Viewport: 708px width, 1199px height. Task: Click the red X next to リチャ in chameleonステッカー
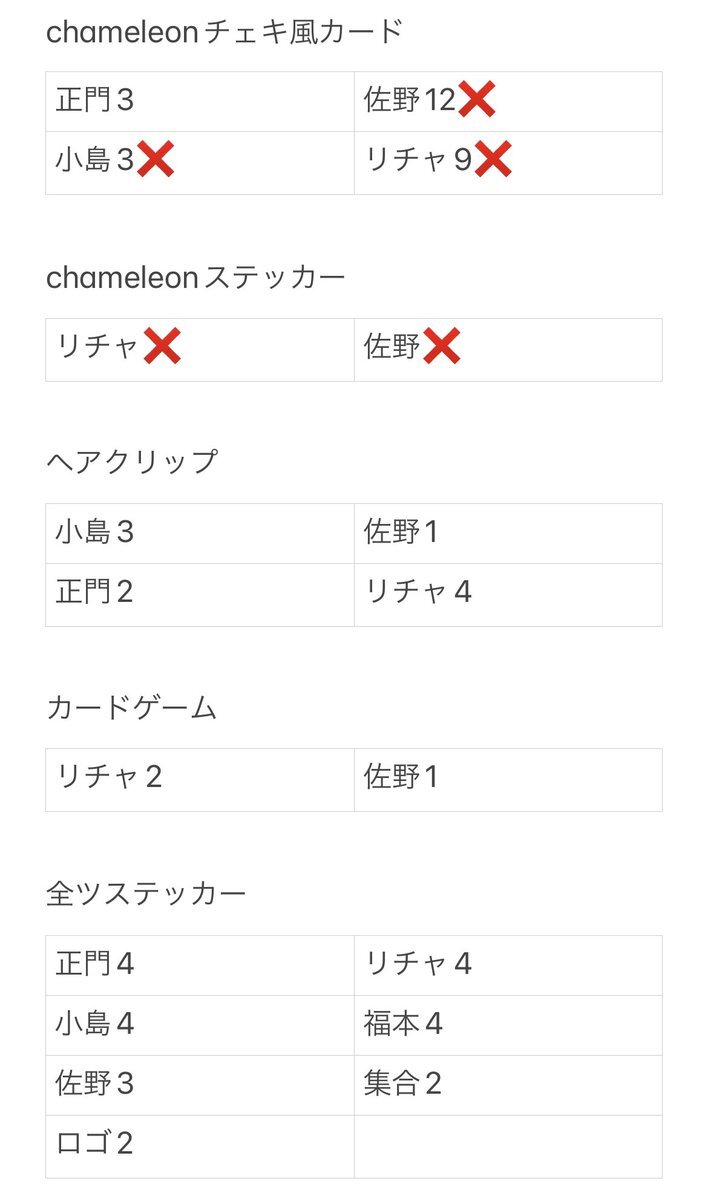pyautogui.click(x=162, y=346)
